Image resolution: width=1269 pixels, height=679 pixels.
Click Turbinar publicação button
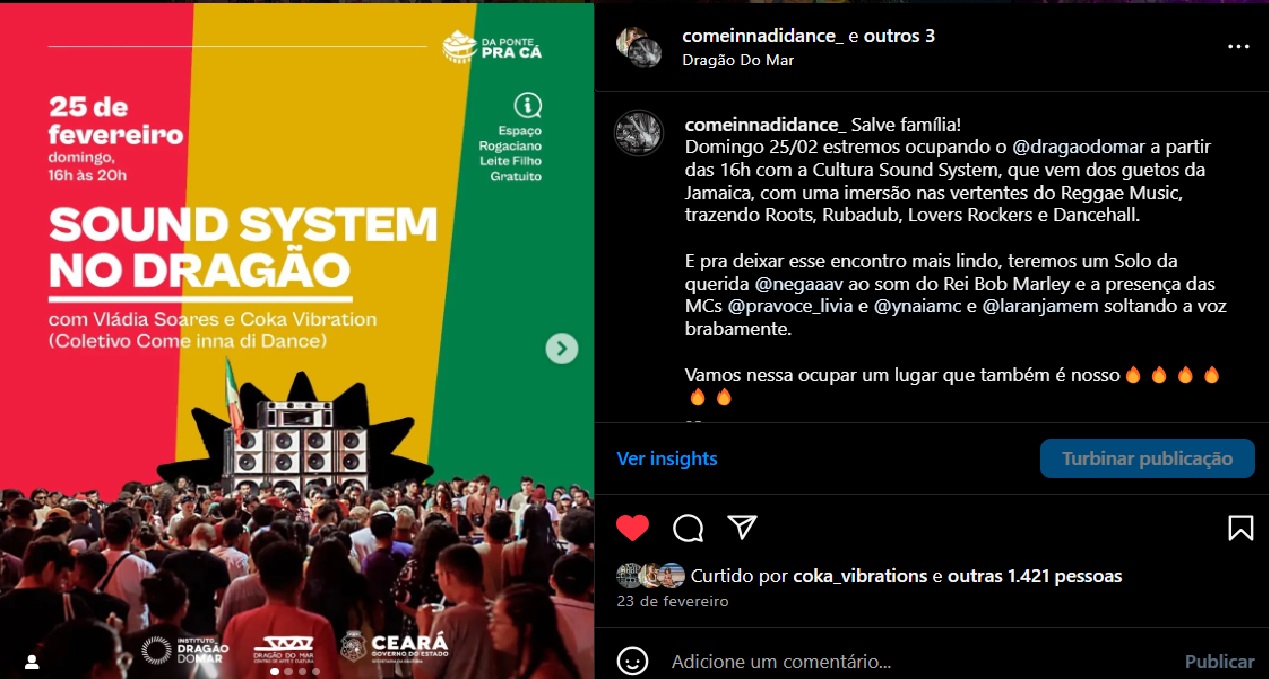click(x=1147, y=459)
